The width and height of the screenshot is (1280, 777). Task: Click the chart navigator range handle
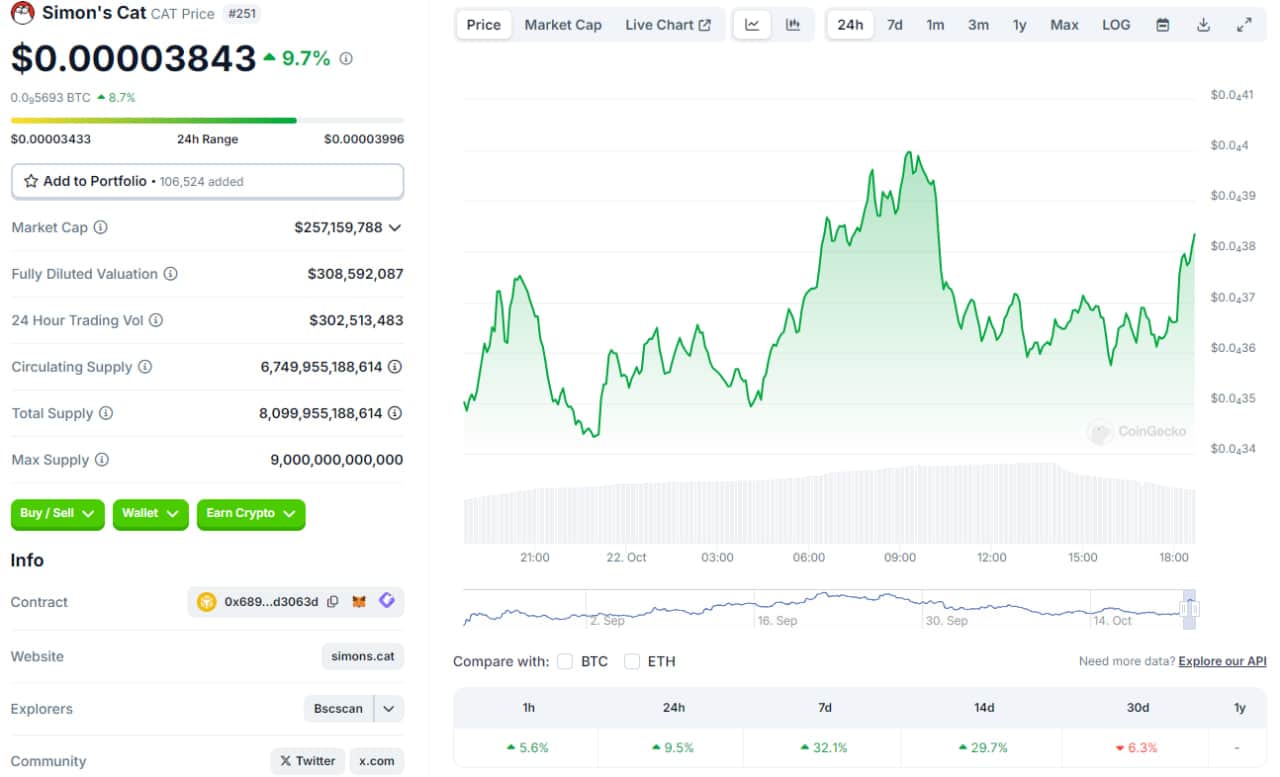(1189, 609)
